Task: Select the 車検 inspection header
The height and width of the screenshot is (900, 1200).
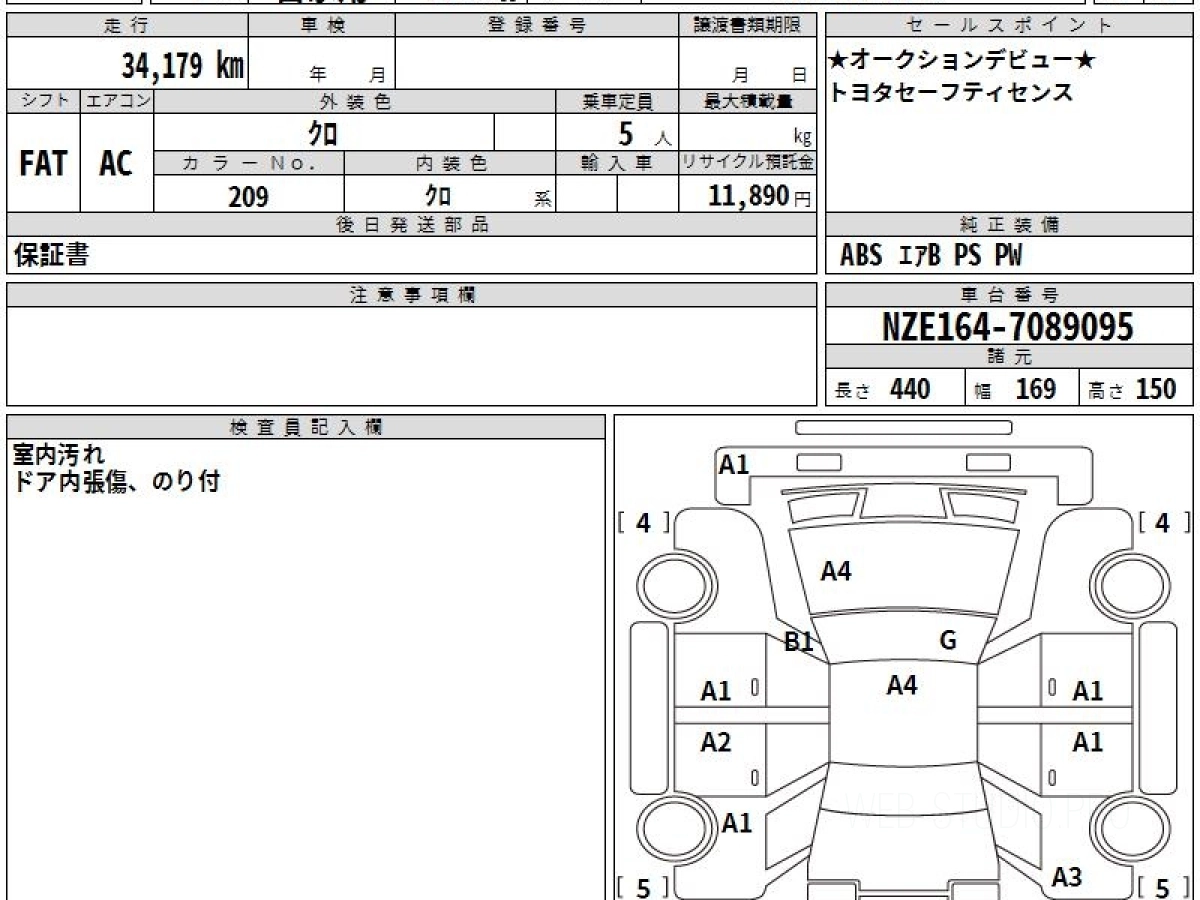Action: click(x=322, y=26)
